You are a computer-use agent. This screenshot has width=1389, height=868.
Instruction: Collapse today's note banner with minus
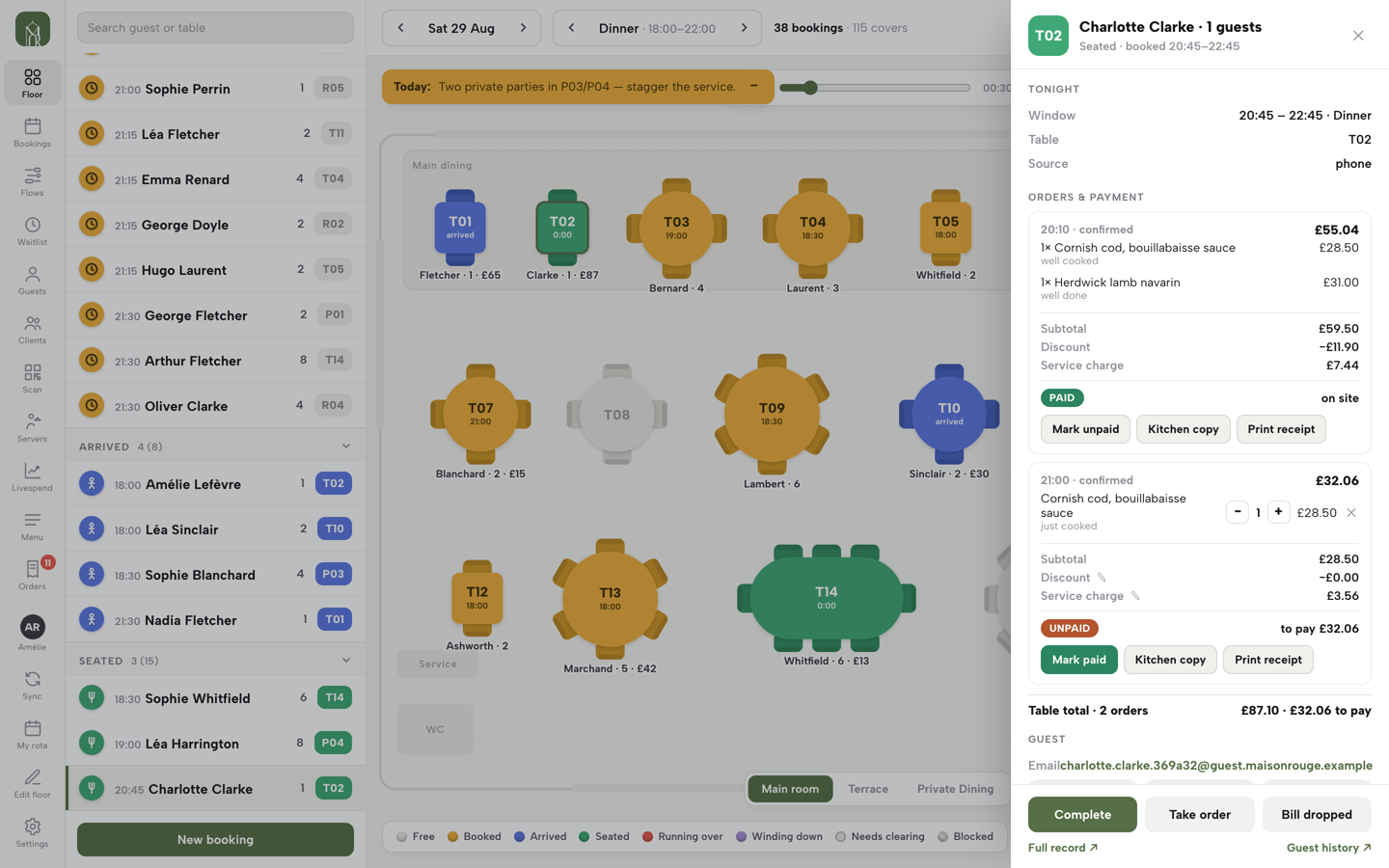754,87
